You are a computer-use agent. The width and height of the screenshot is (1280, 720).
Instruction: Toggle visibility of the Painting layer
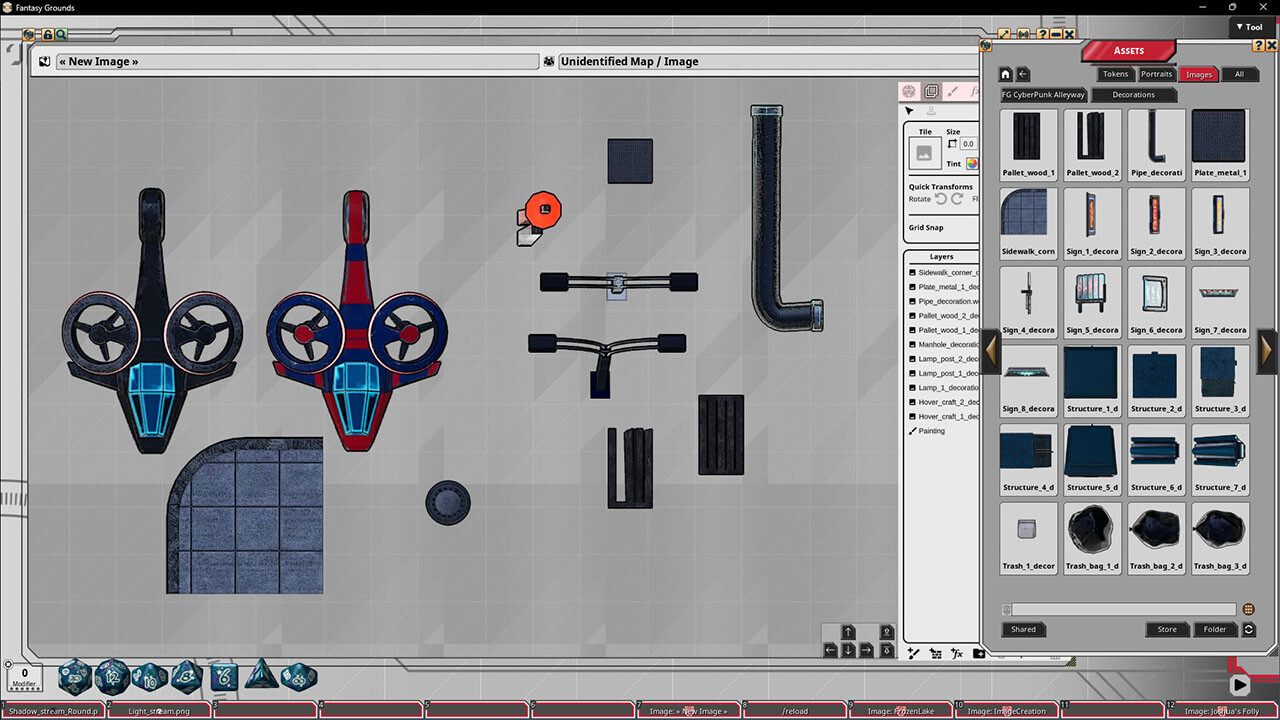pyautogui.click(x=912, y=431)
